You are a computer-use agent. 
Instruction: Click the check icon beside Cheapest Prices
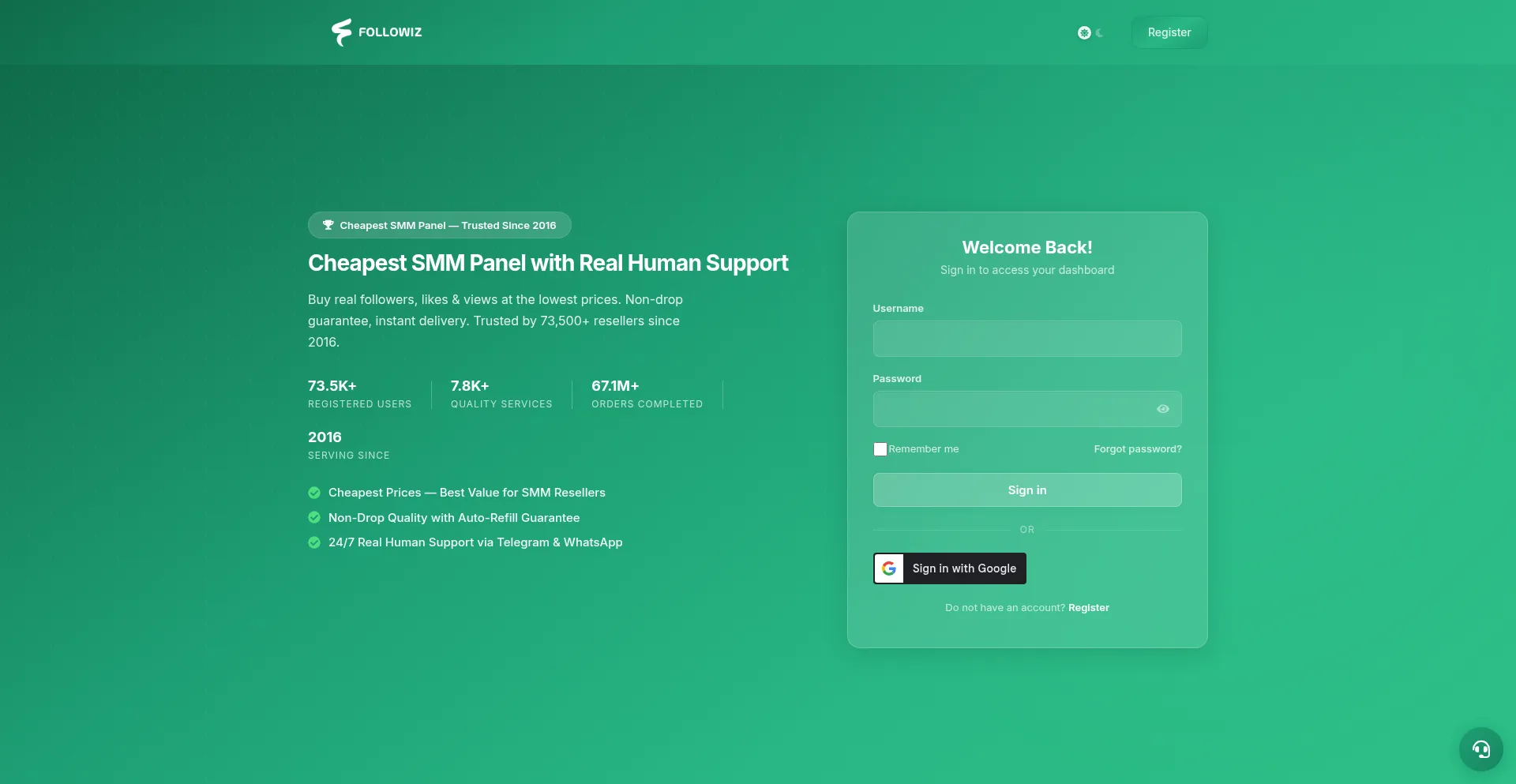pos(314,493)
